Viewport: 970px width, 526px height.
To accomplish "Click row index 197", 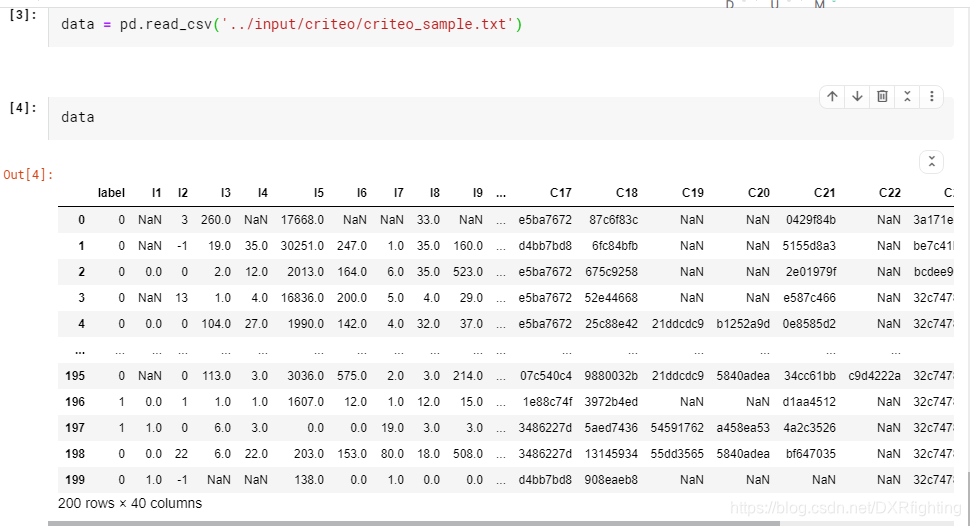I will tap(75, 428).
